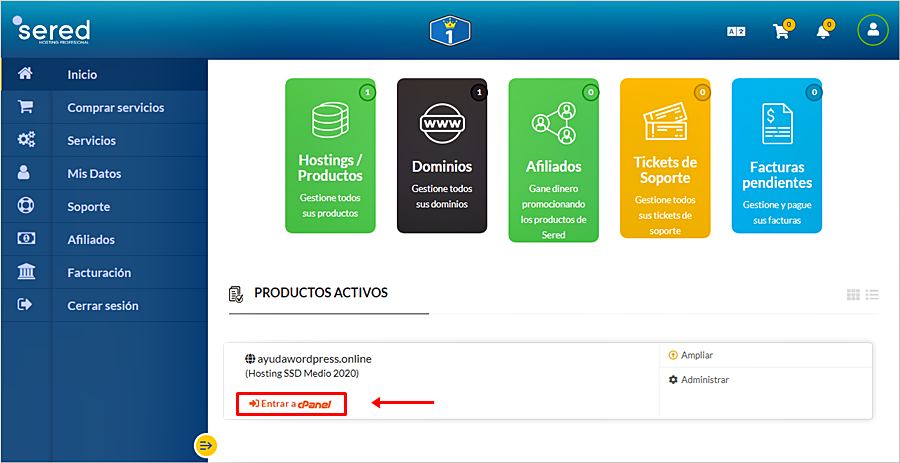This screenshot has width=900, height=463.
Task: Click the Productos Activos checklist icon
Action: [236, 294]
